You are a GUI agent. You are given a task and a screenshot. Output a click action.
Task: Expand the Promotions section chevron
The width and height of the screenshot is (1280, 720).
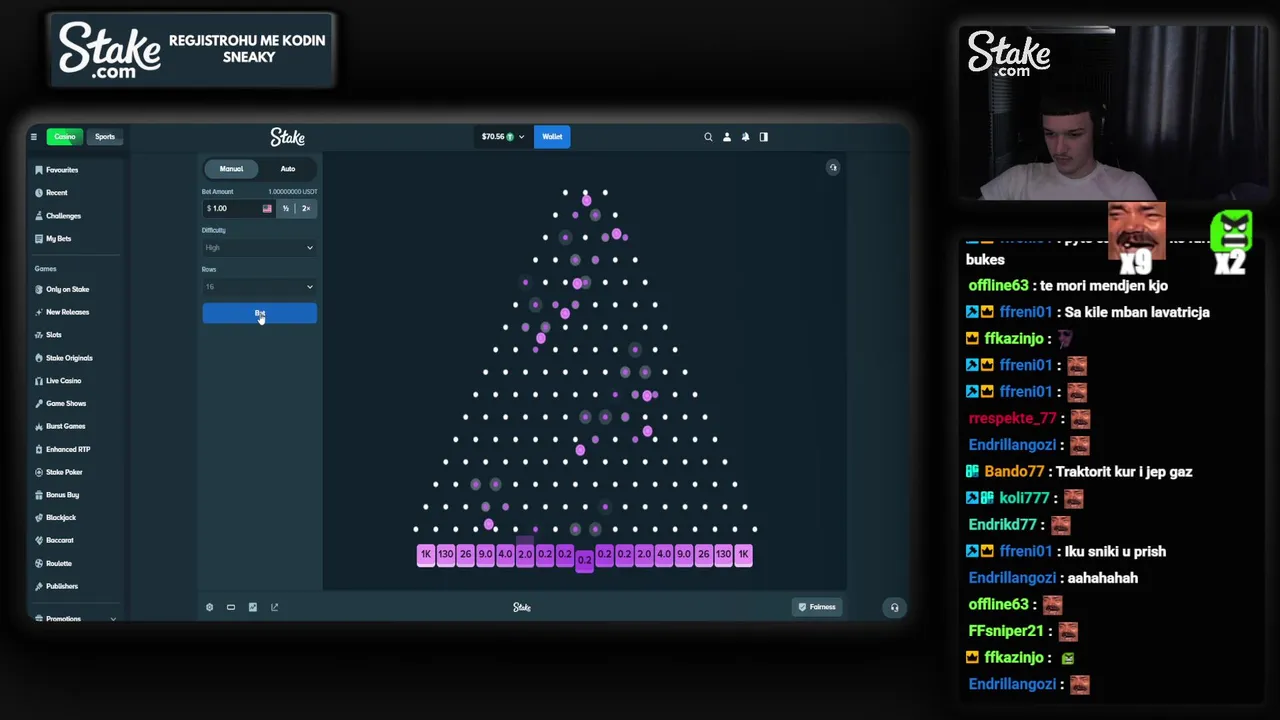coord(113,619)
